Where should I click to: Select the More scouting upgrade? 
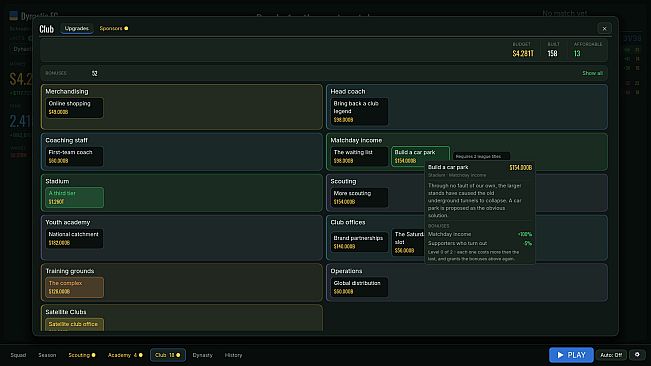pyautogui.click(x=359, y=198)
